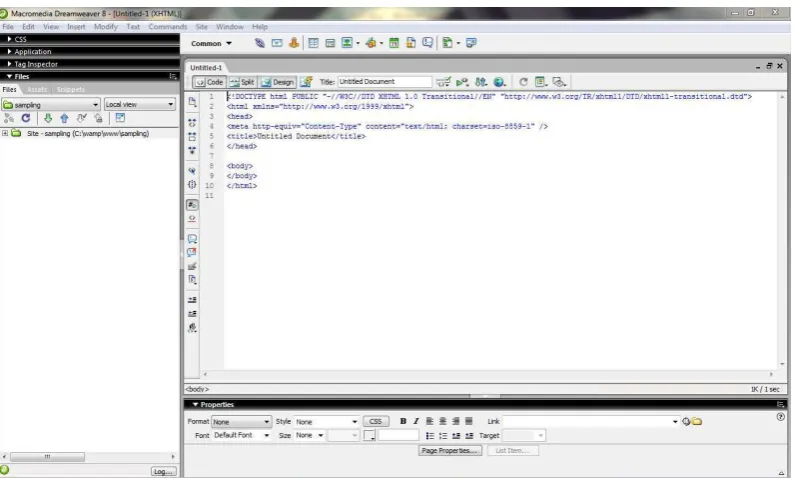Screen dimensions: 795x478
Task: Open the Site menu
Action: click(201, 27)
